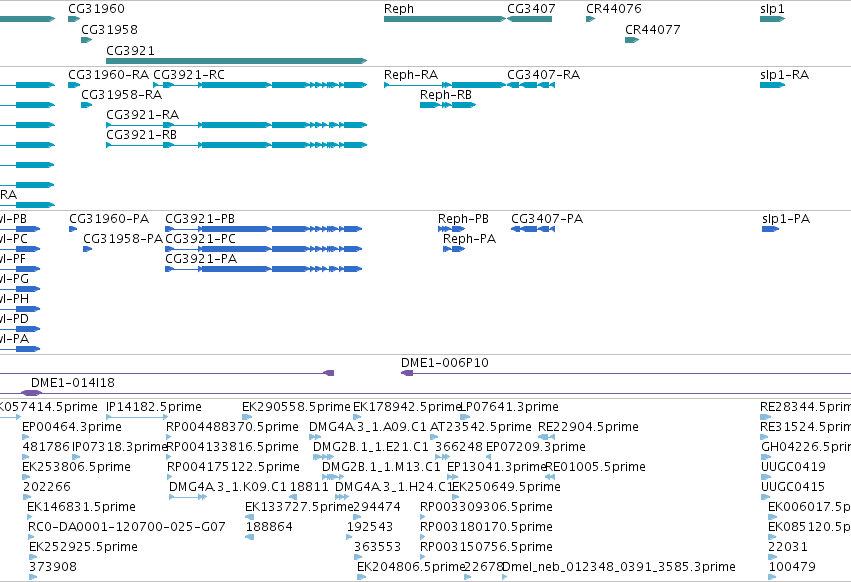Select protein CG3921-PA
851x582 pixels.
(264, 269)
